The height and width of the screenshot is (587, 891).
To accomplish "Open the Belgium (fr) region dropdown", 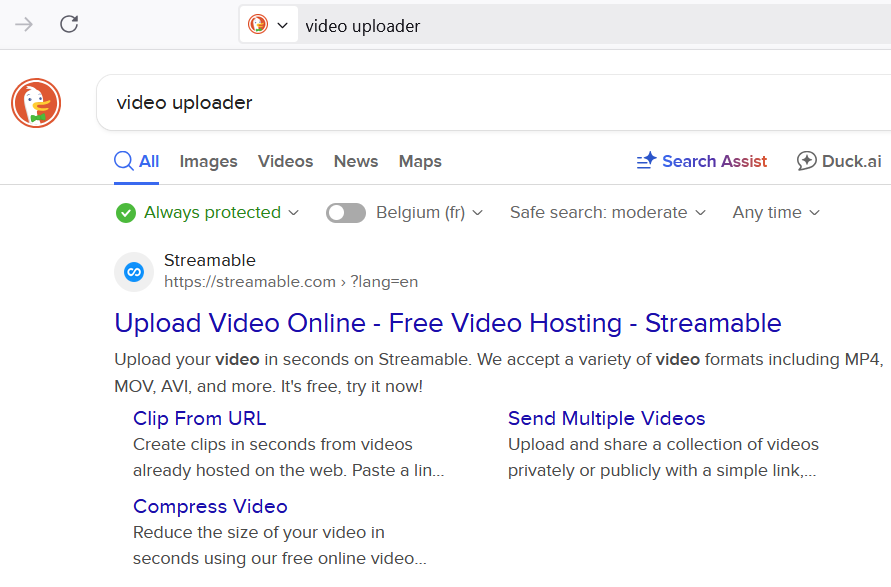I will tap(429, 213).
